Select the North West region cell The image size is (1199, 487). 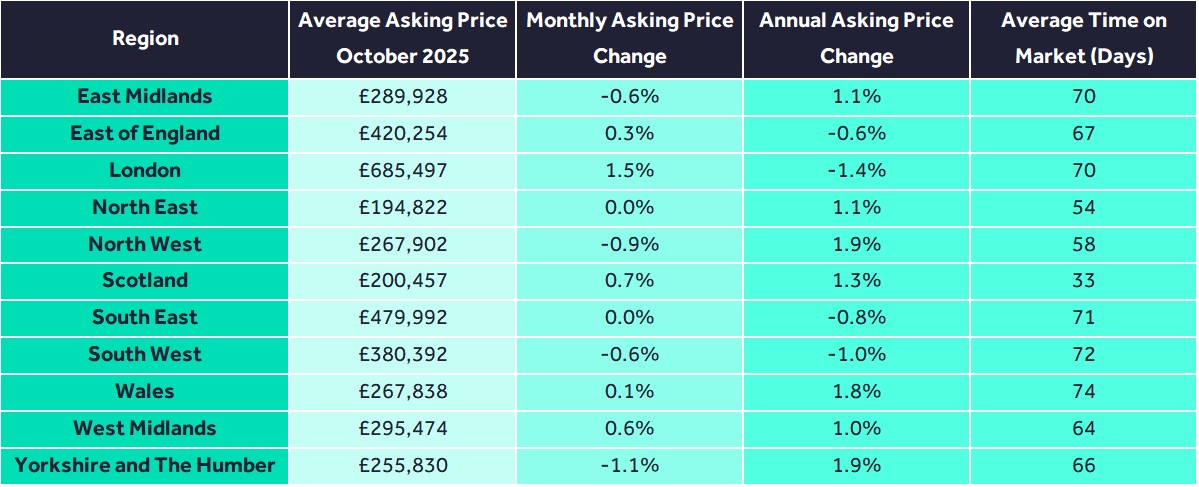[x=145, y=245]
